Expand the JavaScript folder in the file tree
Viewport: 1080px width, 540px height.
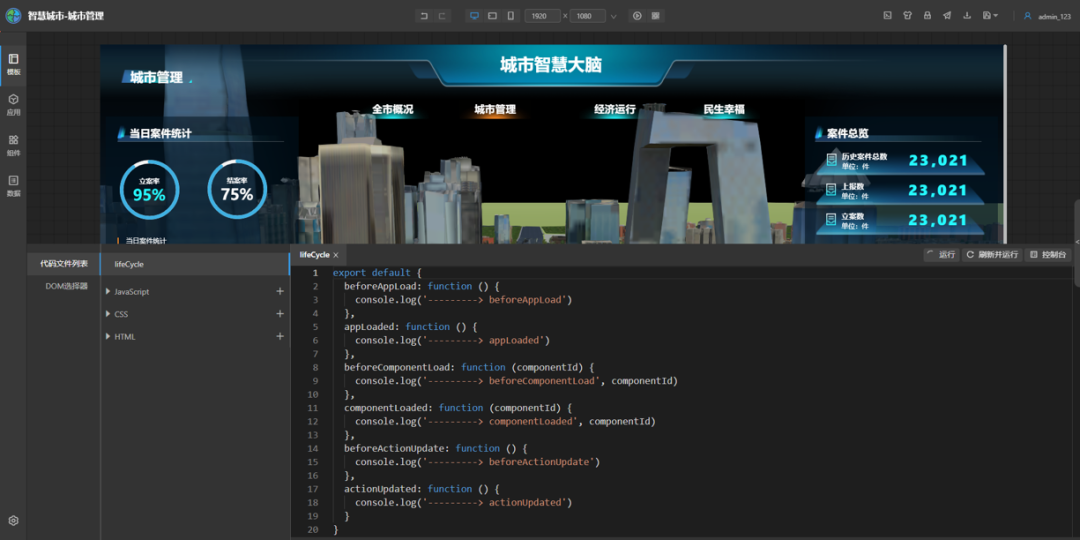pyautogui.click(x=108, y=291)
